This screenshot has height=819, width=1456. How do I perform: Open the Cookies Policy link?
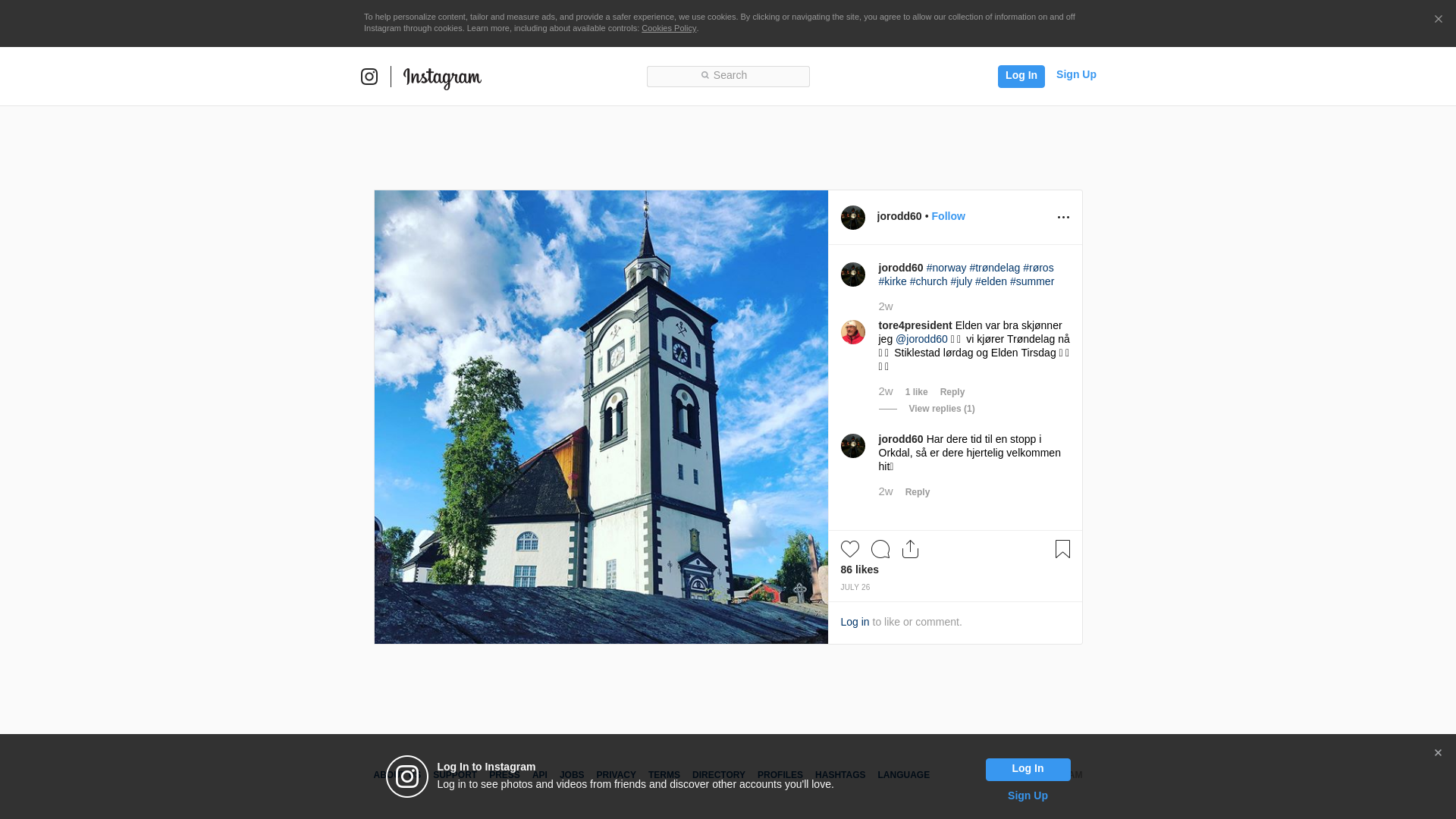[x=668, y=28]
